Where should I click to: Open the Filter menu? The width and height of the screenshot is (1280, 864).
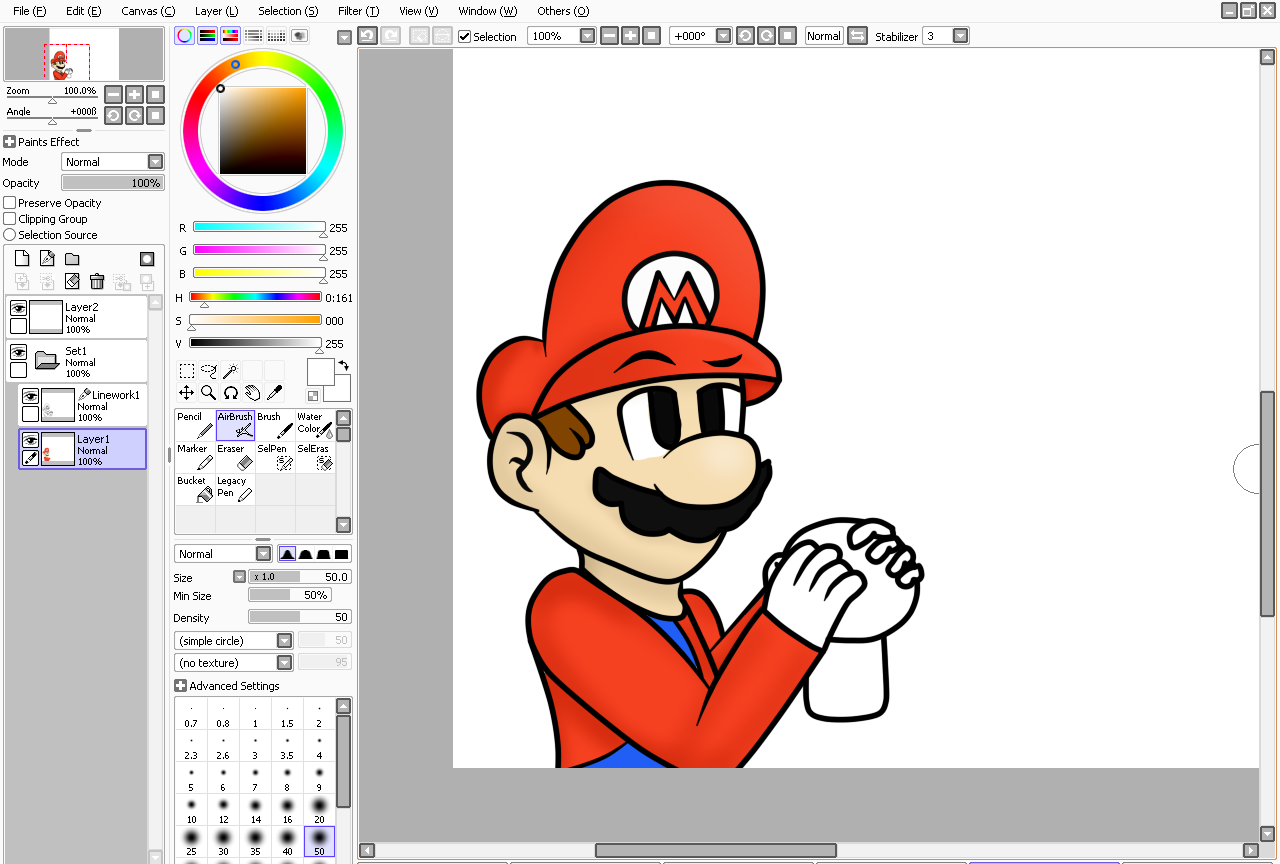point(358,11)
